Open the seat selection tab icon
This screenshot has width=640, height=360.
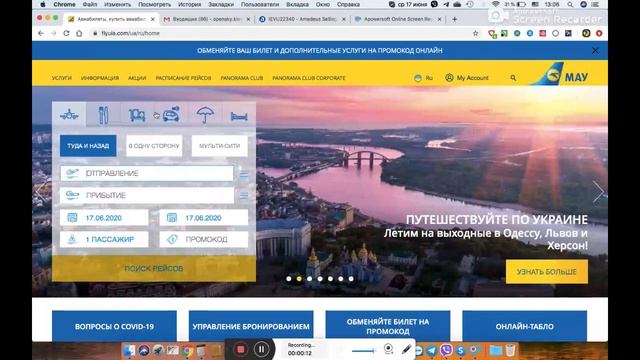137,116
